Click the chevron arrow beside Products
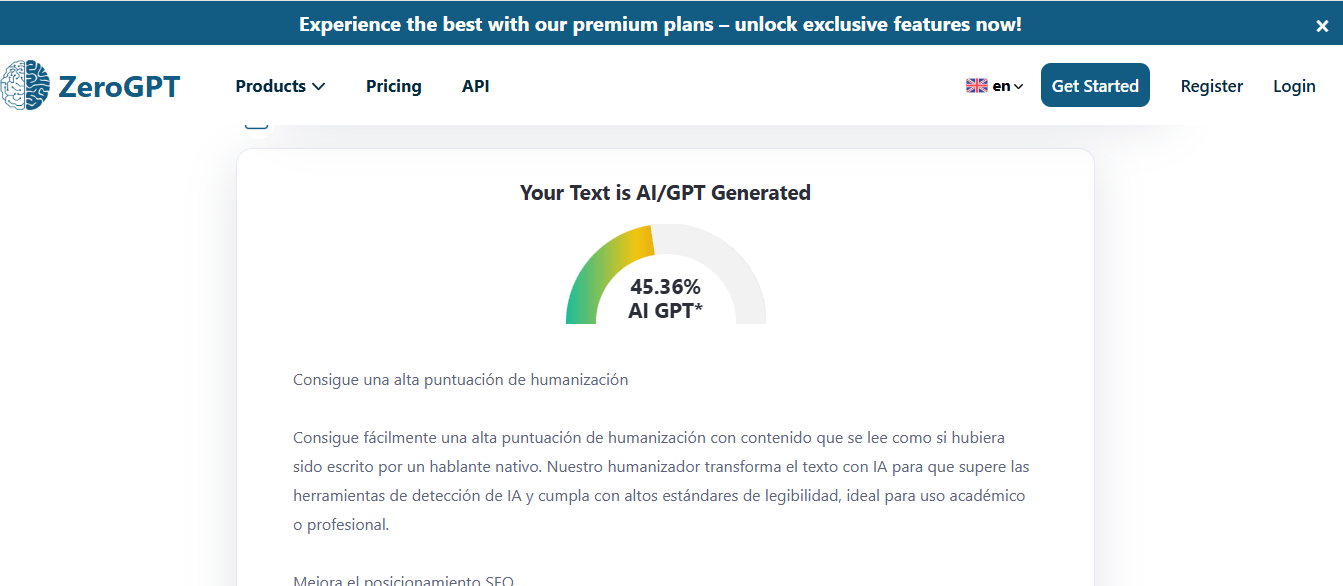1343x586 pixels. [x=319, y=87]
